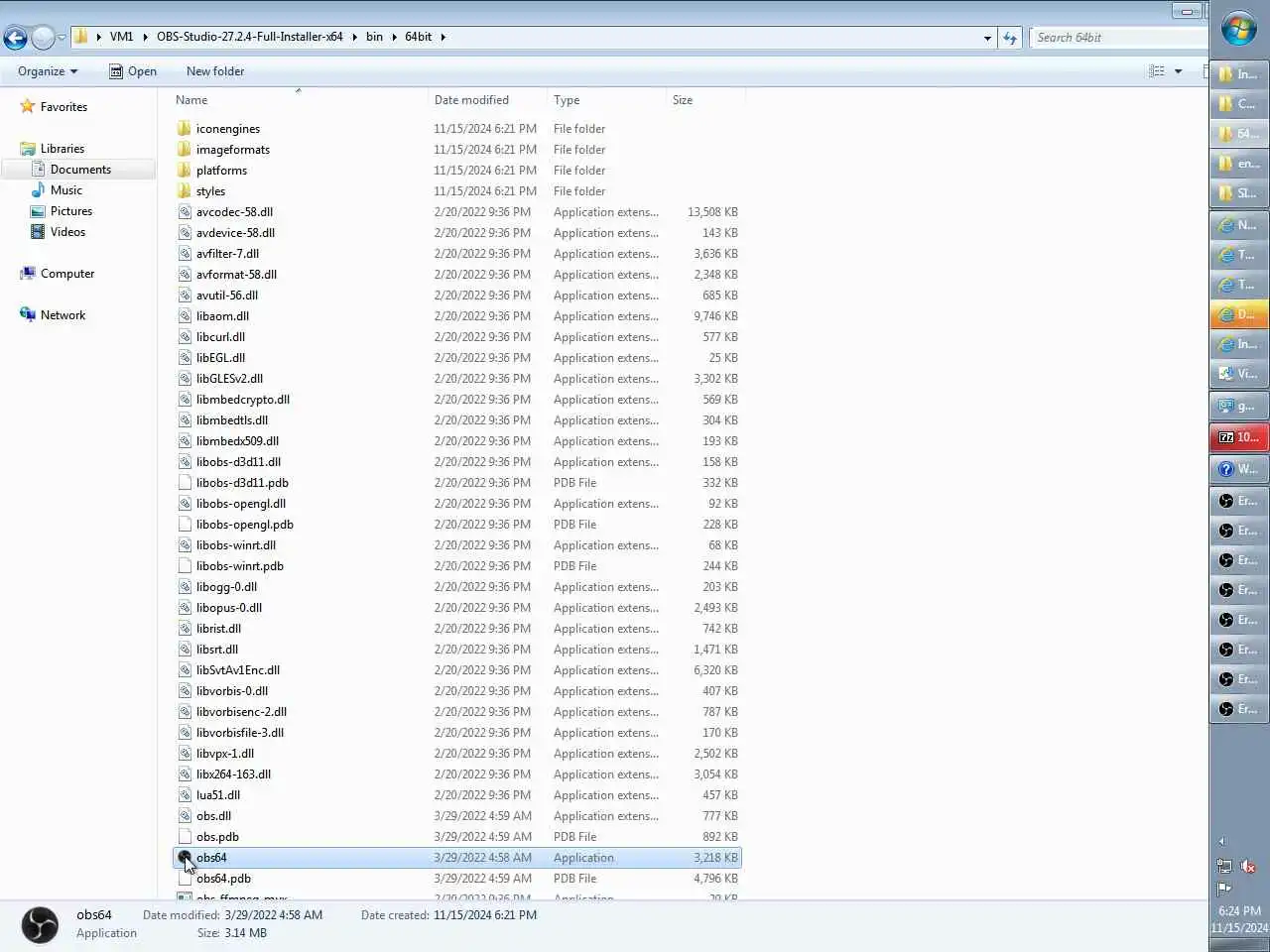Image resolution: width=1270 pixels, height=952 pixels.
Task: Select the obs.dll file name
Action: [213, 816]
